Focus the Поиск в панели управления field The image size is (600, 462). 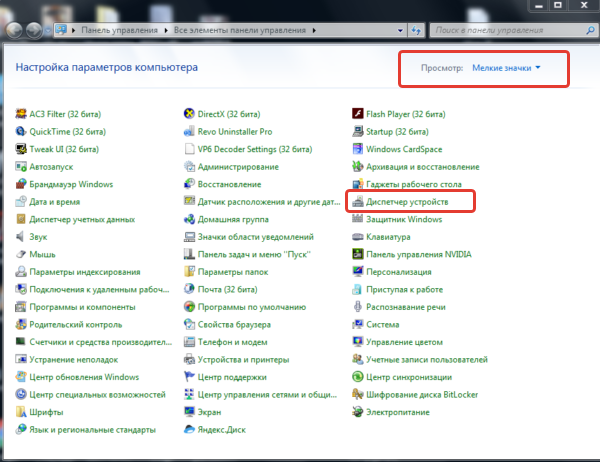(x=508, y=30)
